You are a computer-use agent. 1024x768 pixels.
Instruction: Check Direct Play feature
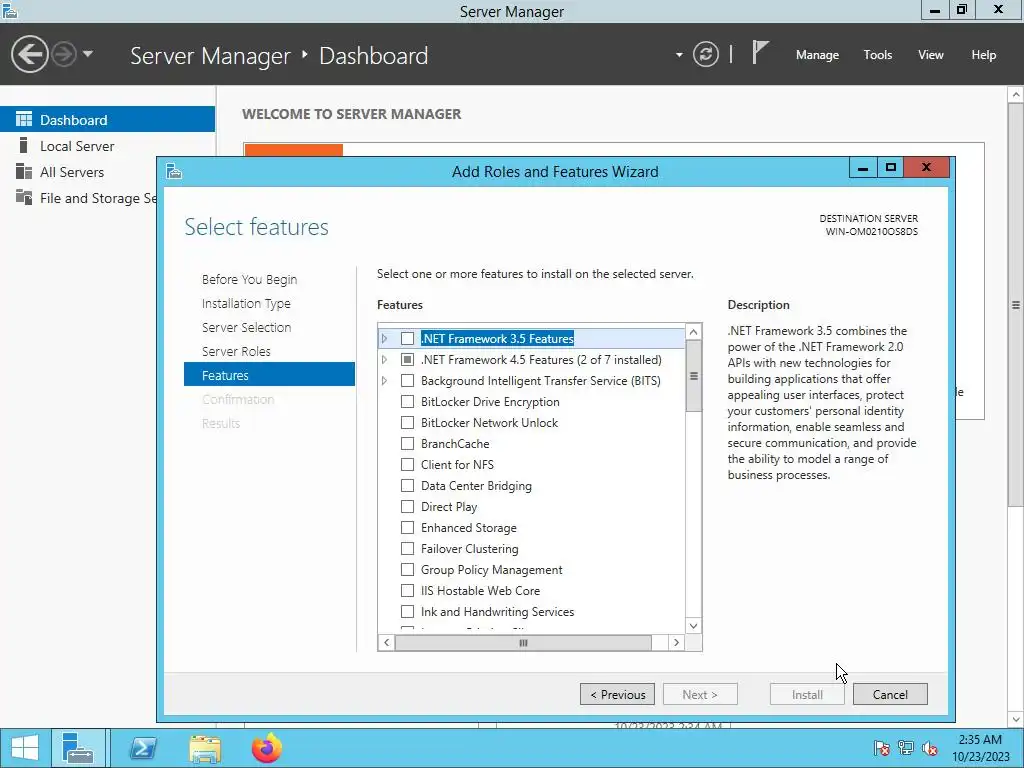408,506
